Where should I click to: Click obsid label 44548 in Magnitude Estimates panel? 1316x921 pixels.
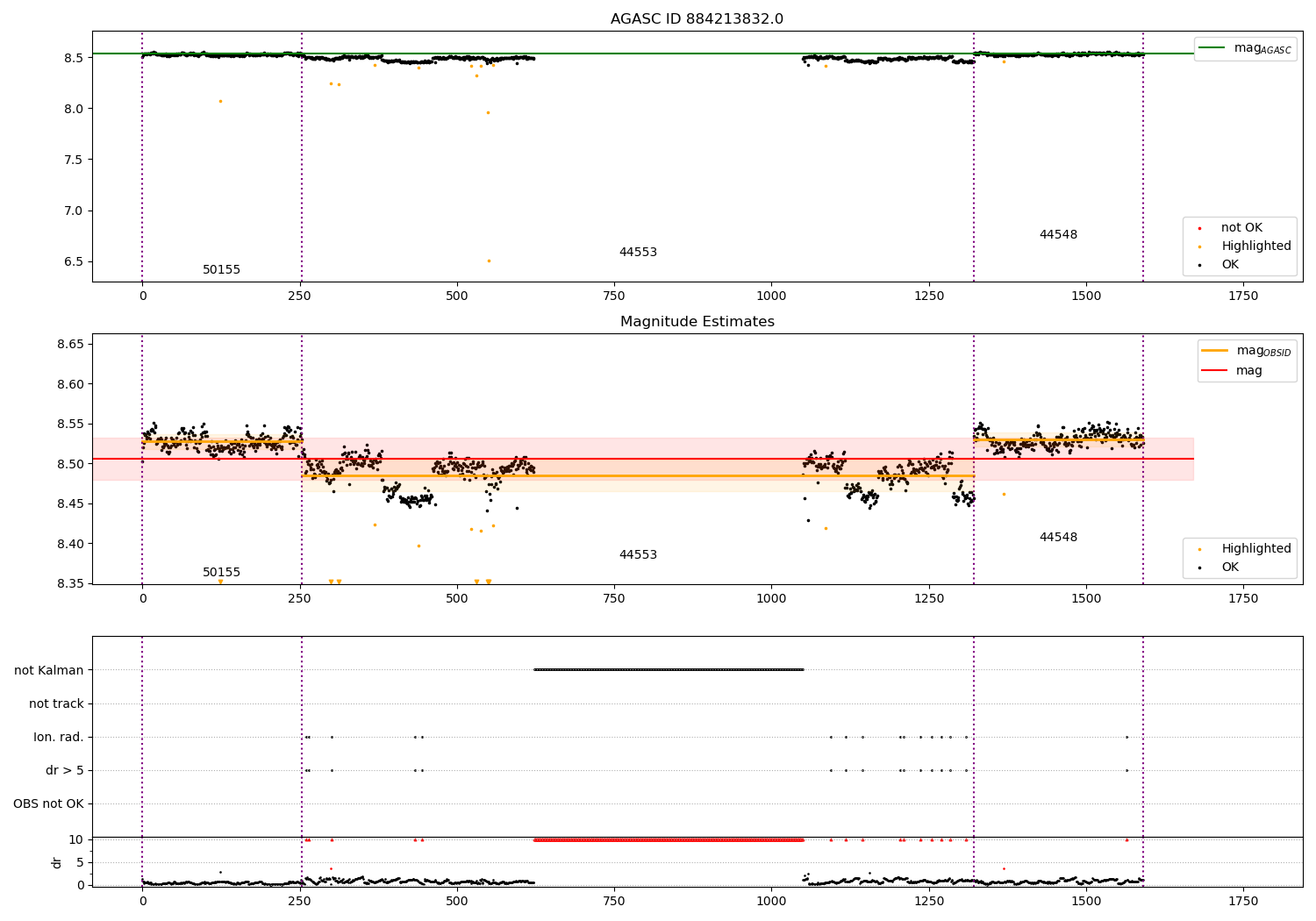tap(1058, 538)
